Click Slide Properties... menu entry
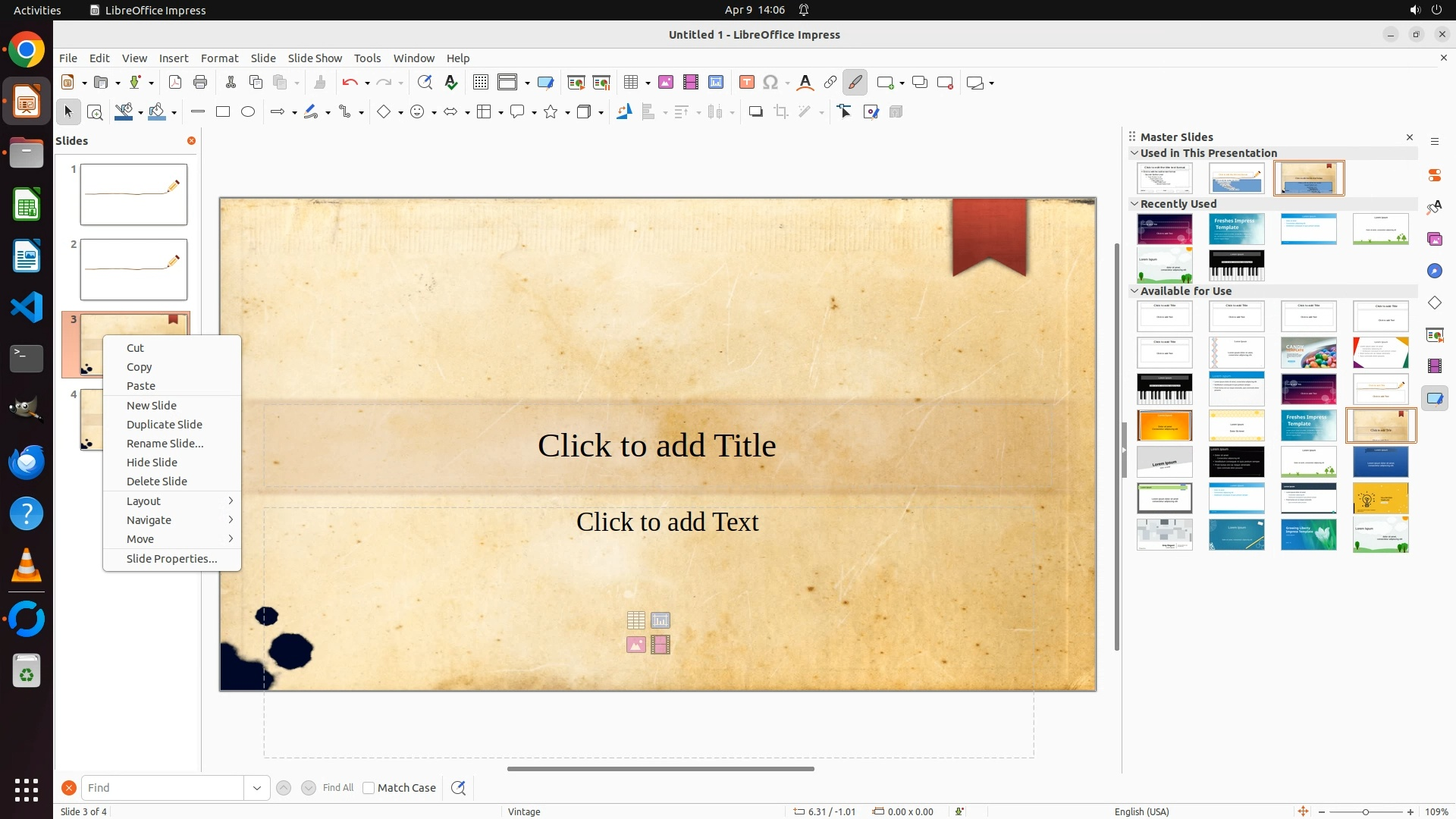The height and width of the screenshot is (819, 1456). point(171,559)
